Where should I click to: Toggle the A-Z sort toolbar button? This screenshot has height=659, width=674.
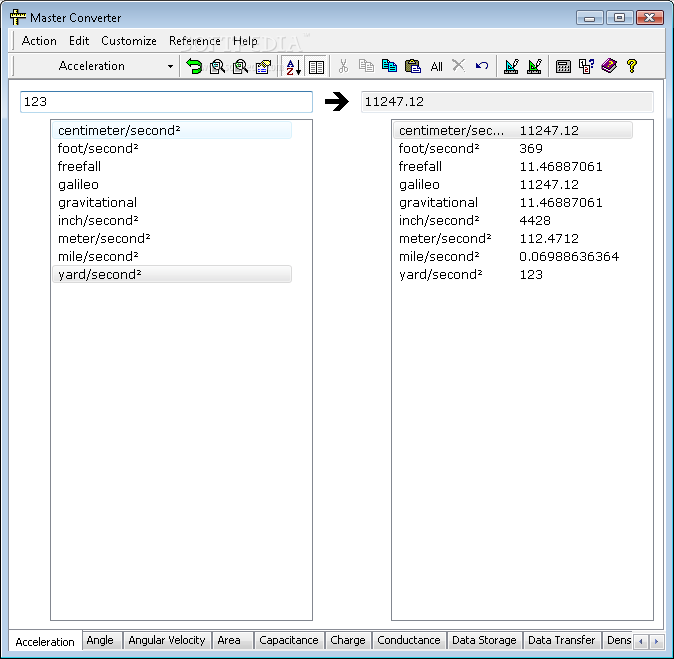(293, 67)
